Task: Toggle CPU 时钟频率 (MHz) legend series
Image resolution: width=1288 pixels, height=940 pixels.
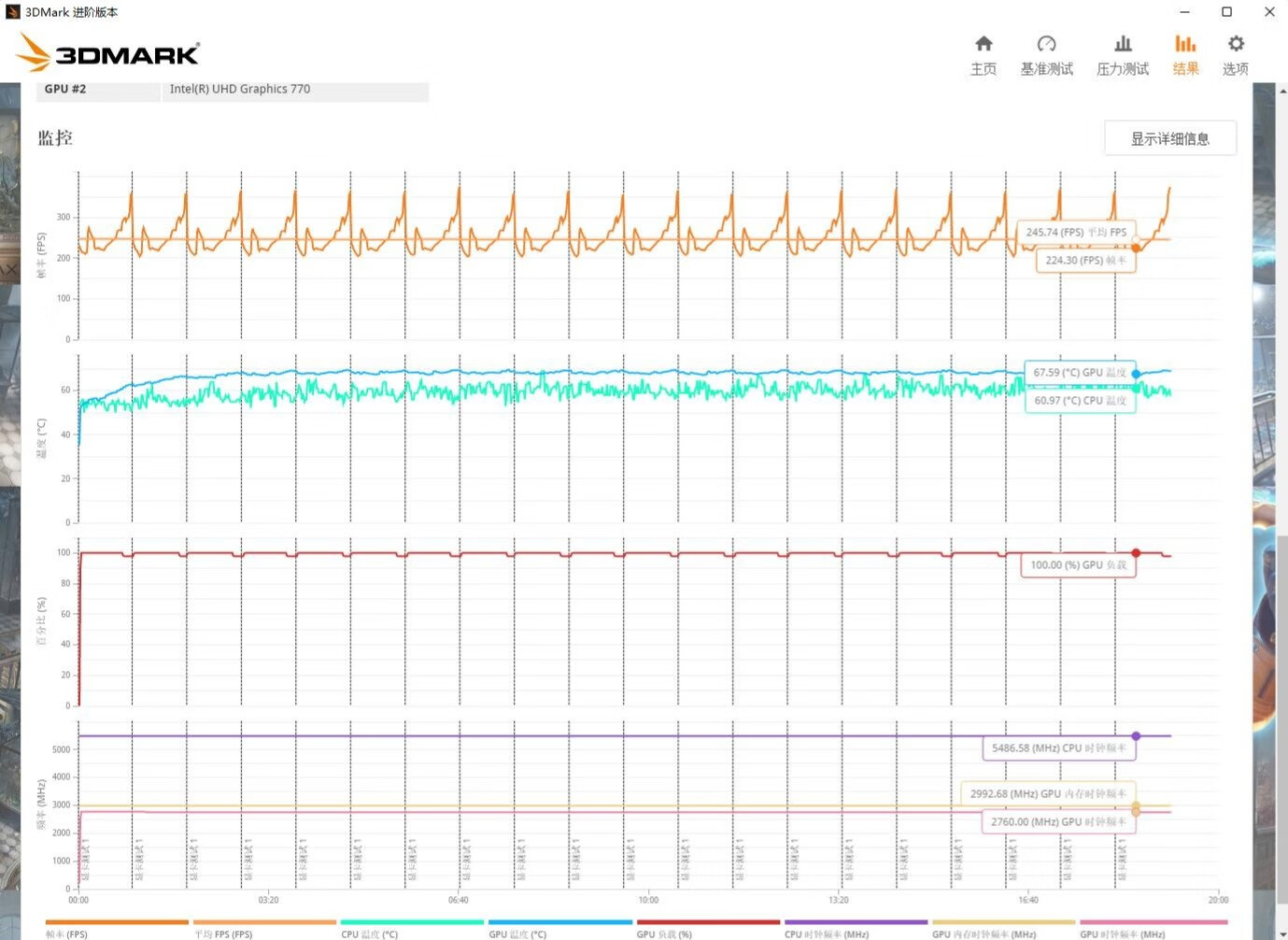Action: pos(856,928)
